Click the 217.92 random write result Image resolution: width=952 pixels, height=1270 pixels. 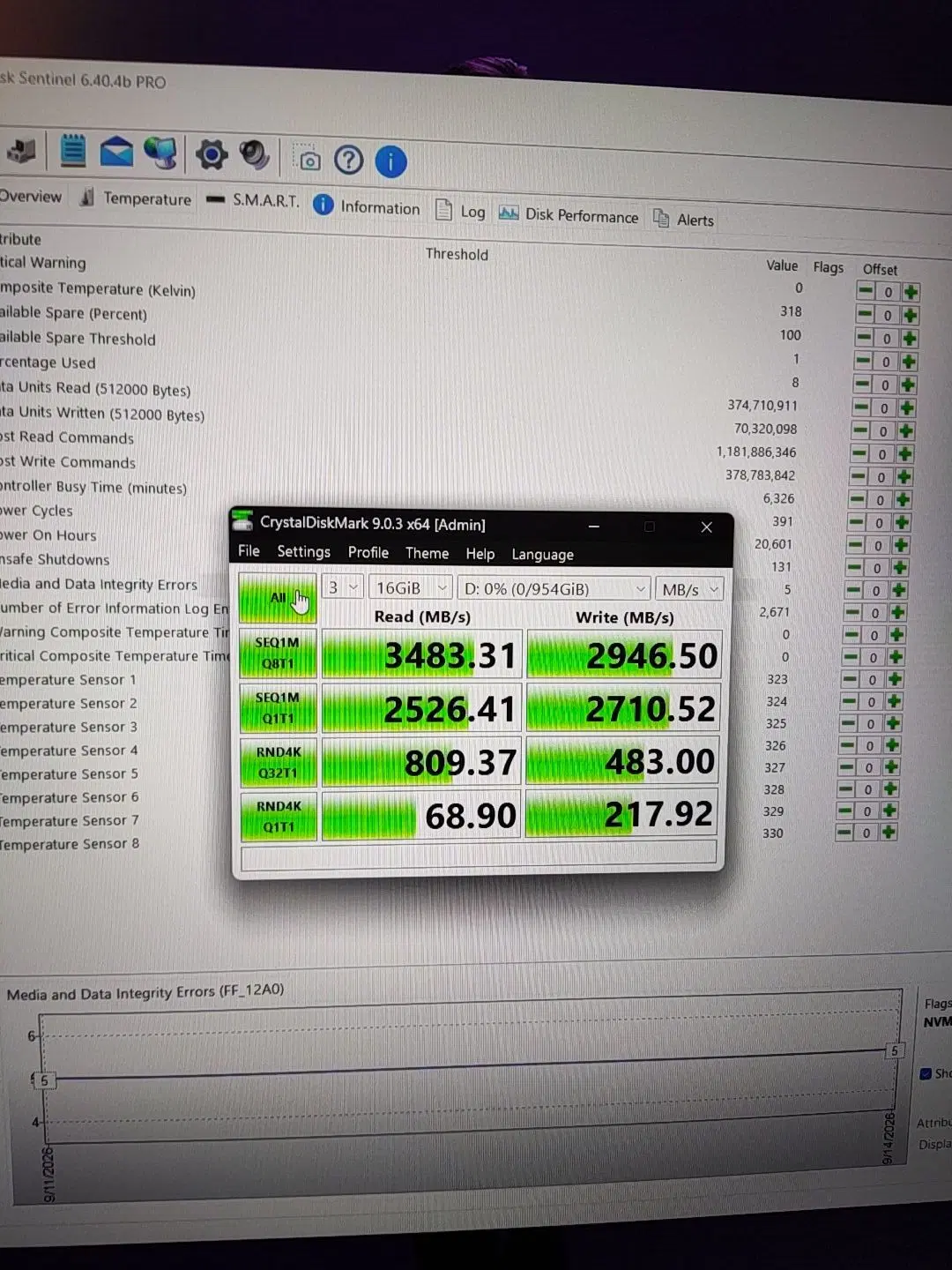tap(623, 814)
